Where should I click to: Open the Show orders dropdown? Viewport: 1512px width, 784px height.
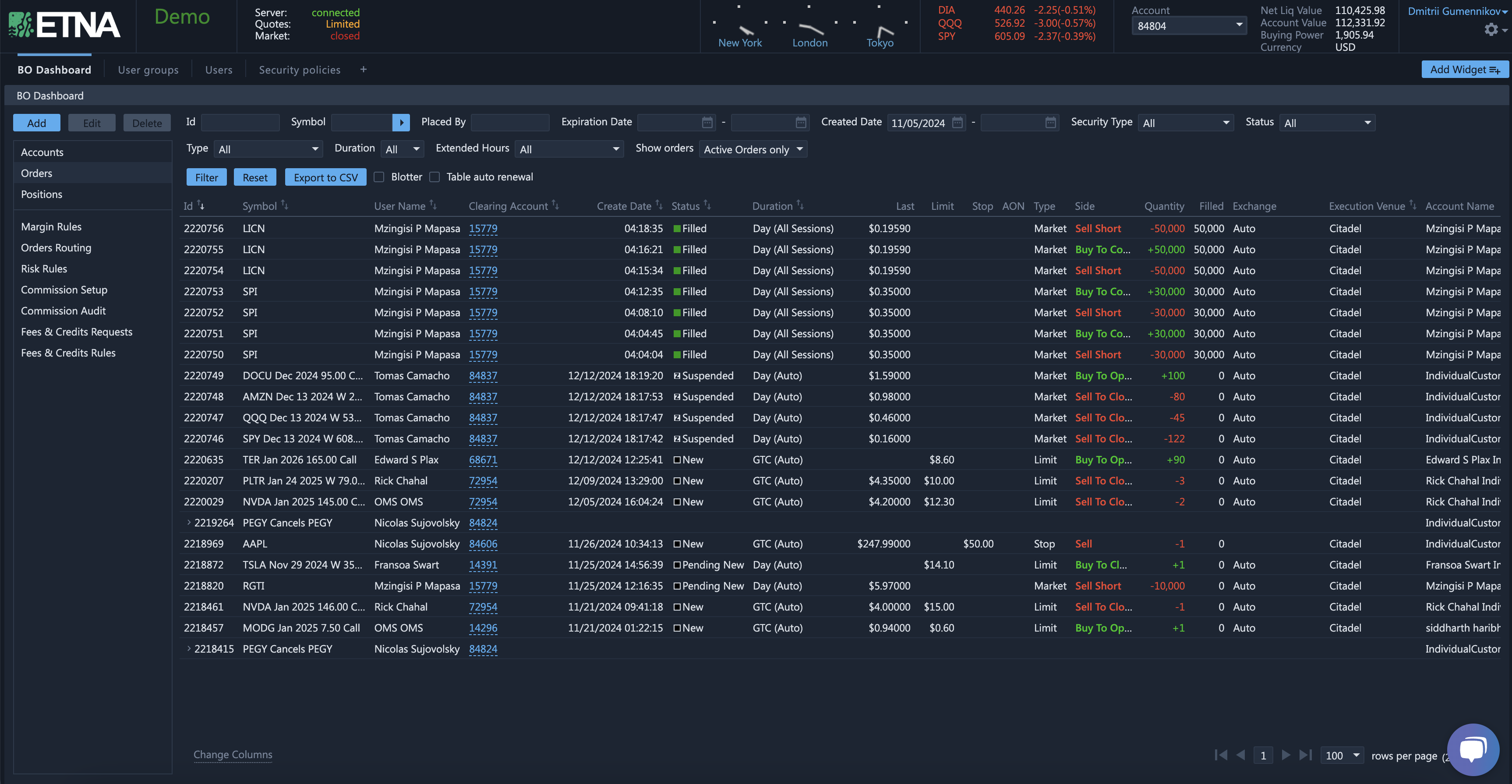(752, 149)
